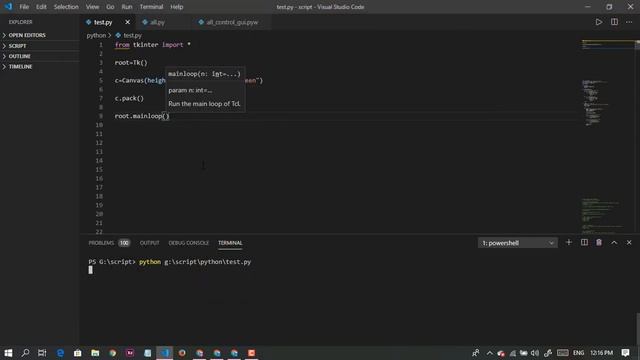Open the Help menu
The width and height of the screenshot is (640, 360).
[176, 7]
